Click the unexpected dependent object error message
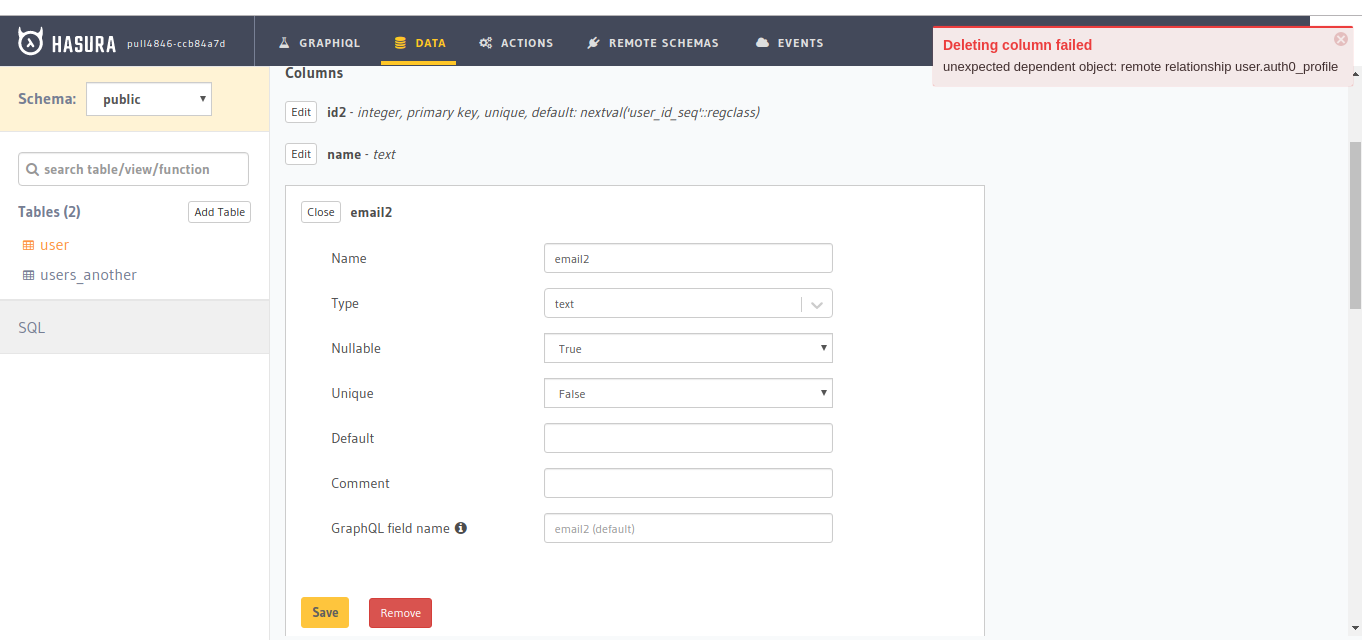 pos(1140,66)
